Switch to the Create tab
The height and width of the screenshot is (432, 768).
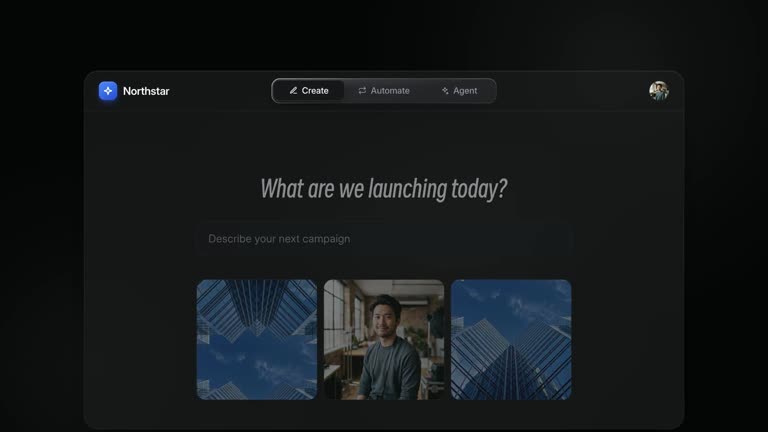309,91
